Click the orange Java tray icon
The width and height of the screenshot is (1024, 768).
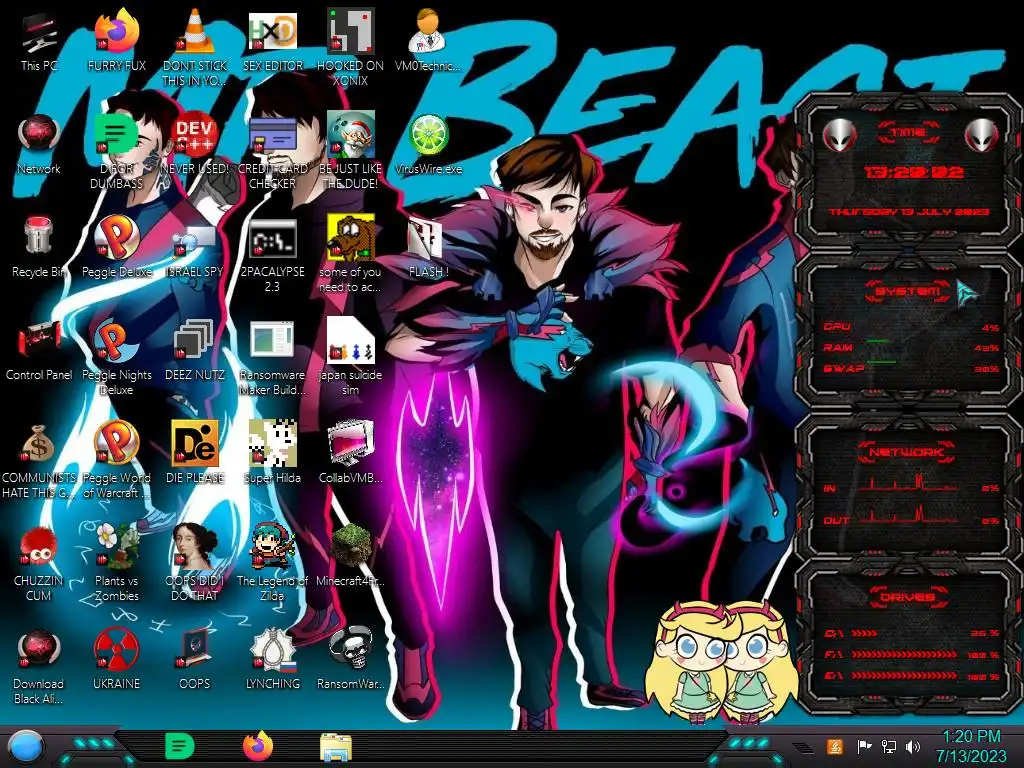click(834, 746)
